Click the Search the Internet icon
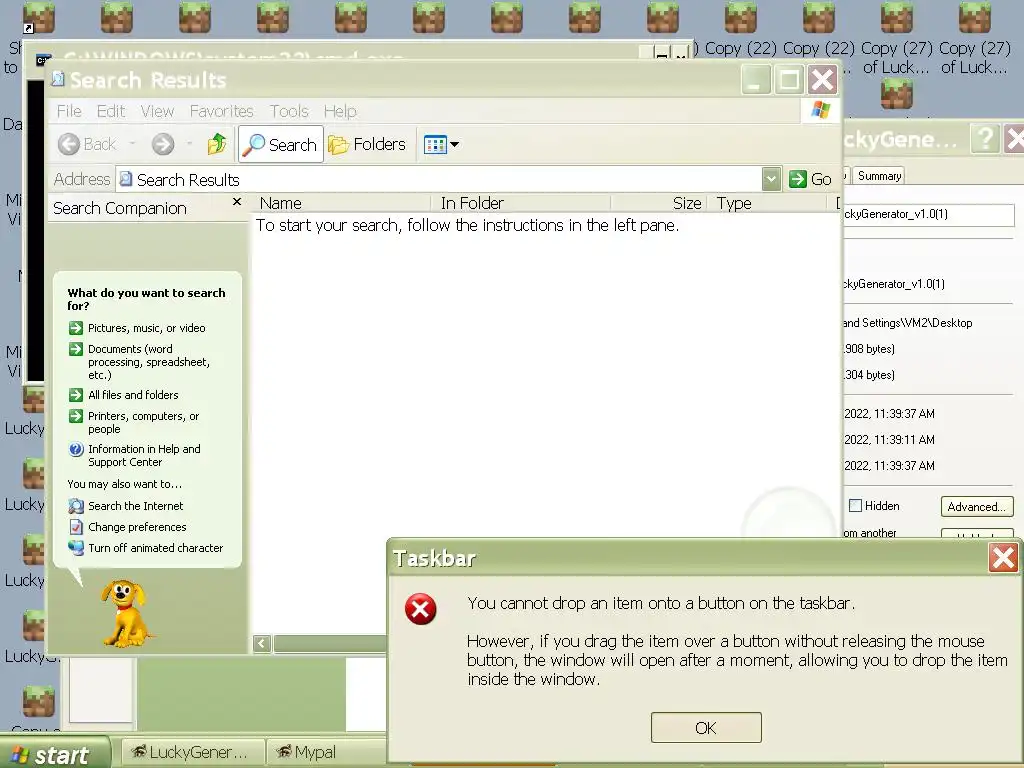This screenshot has width=1024, height=768. pos(76,505)
